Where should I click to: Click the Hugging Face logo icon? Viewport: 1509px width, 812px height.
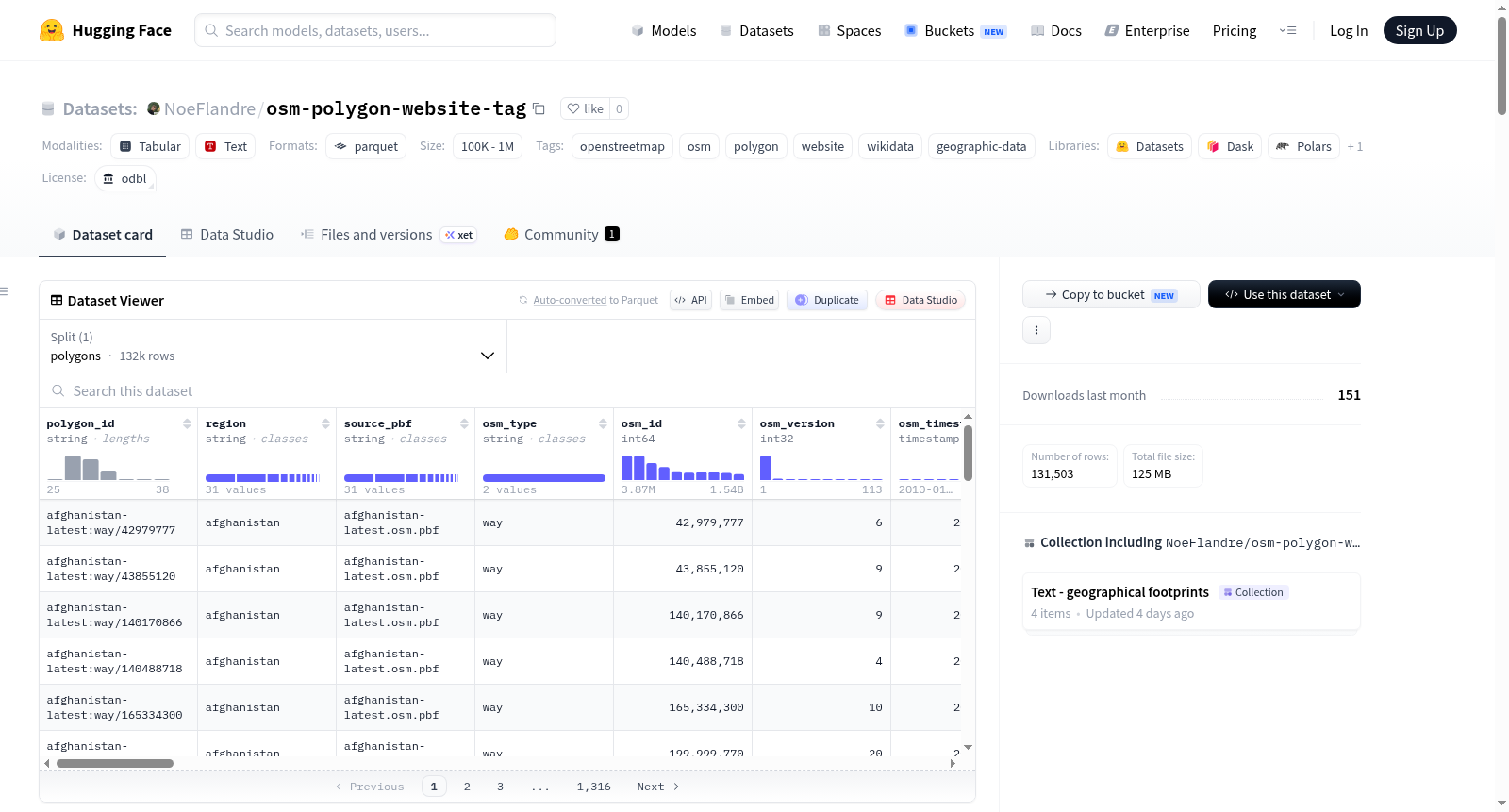pyautogui.click(x=52, y=30)
